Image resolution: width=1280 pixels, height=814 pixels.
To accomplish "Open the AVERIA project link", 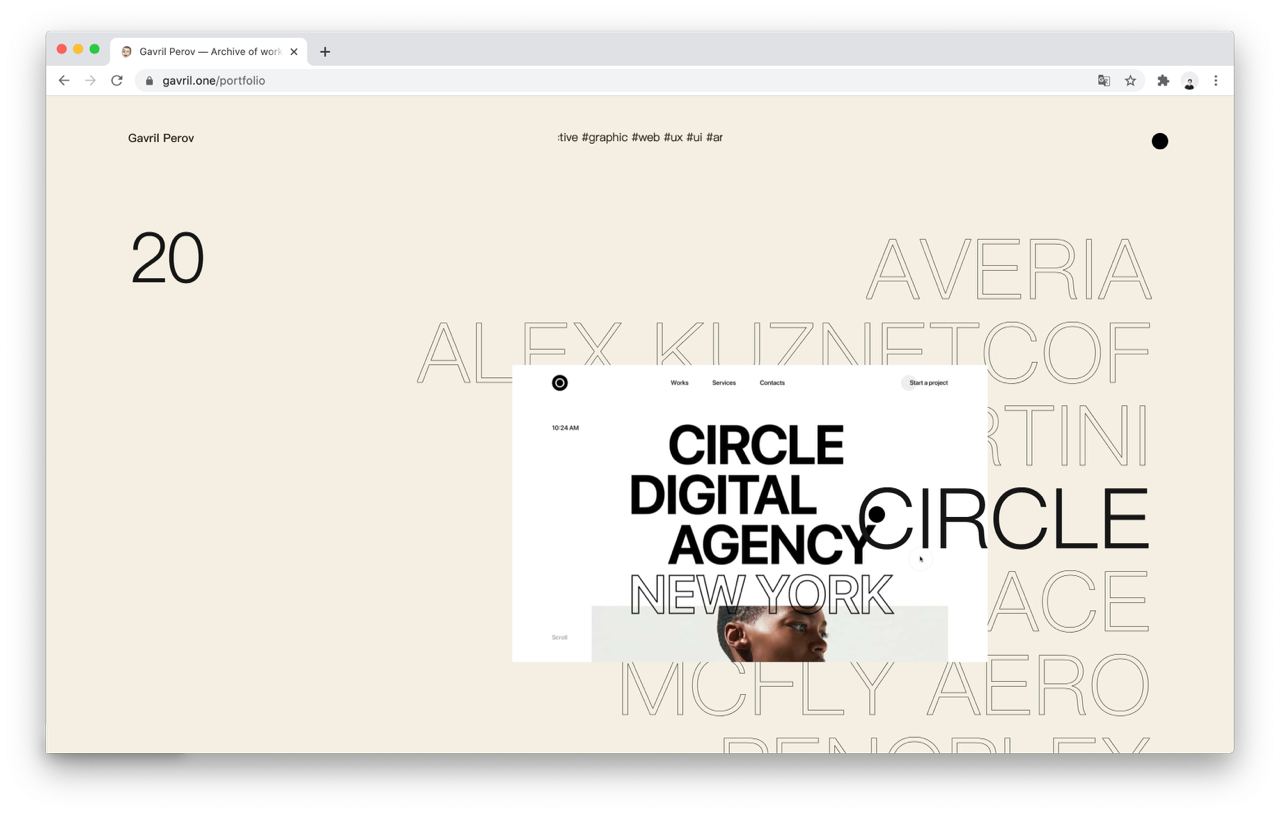I will [1009, 269].
